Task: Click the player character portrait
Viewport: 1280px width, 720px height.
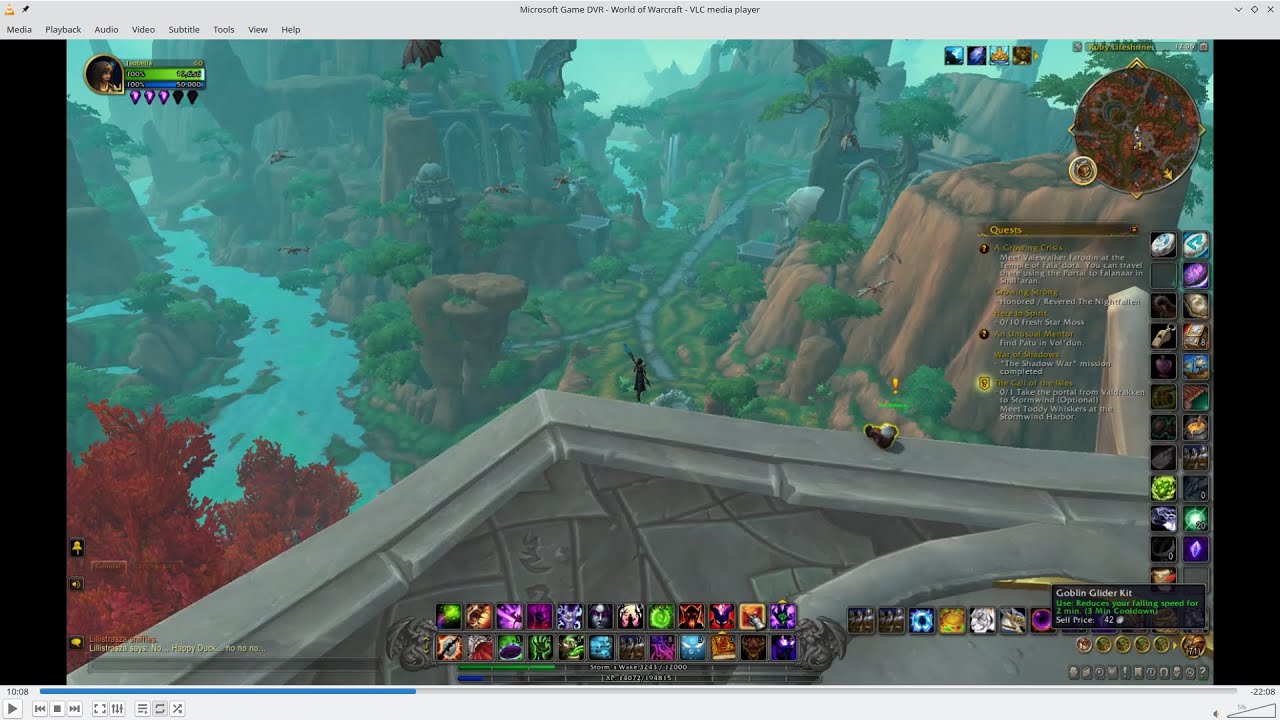Action: pyautogui.click(x=103, y=74)
